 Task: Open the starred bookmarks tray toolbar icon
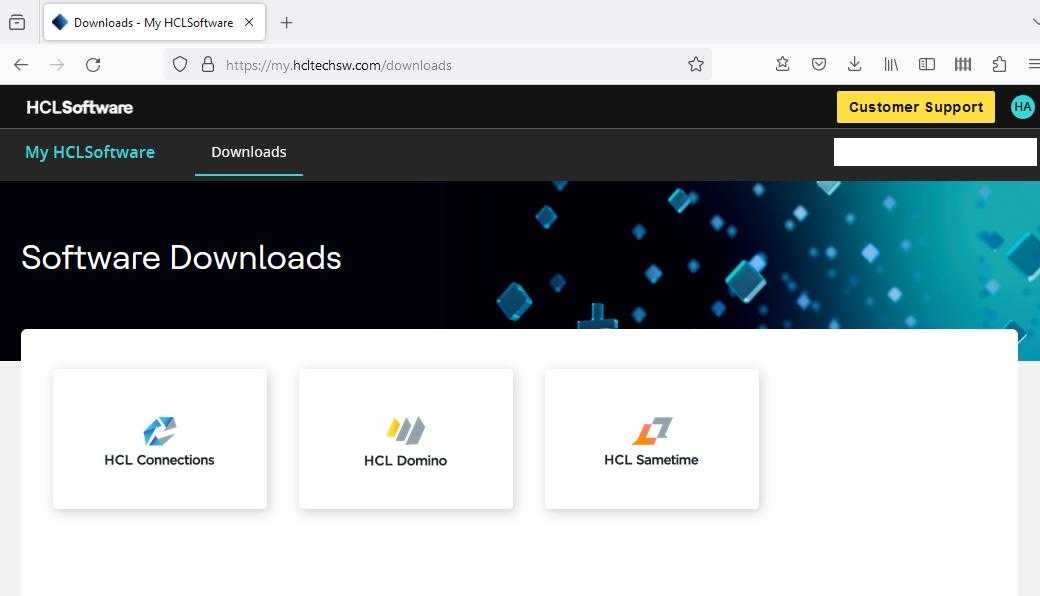click(x=783, y=64)
